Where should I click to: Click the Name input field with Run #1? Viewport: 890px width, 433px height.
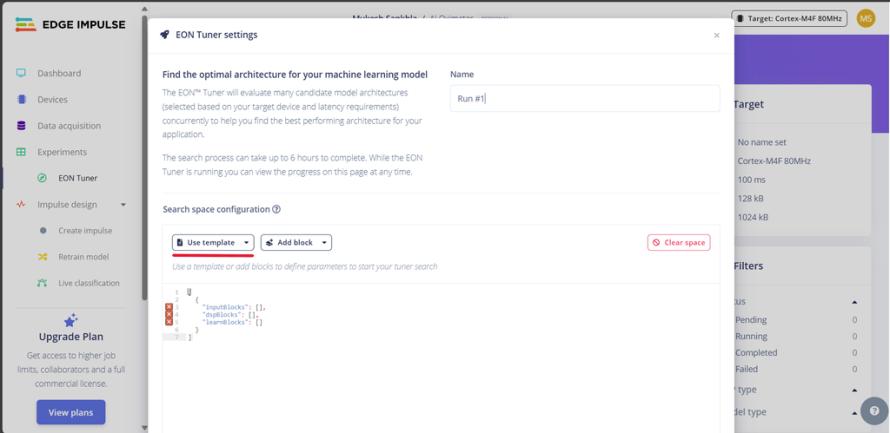[x=585, y=99]
